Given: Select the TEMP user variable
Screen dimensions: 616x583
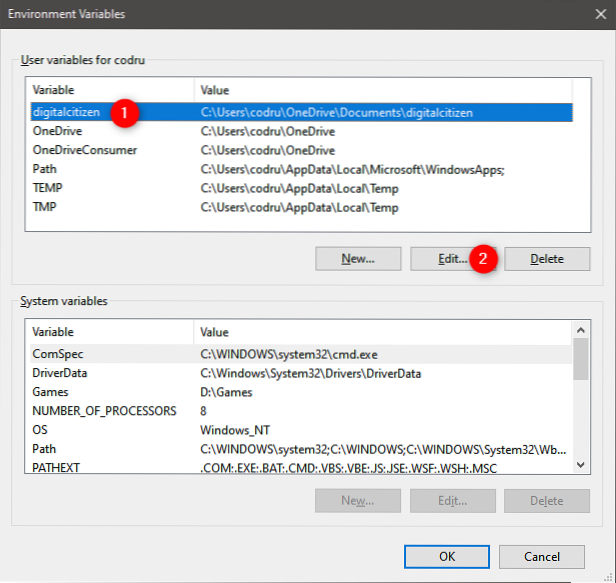Looking at the screenshot, I should [x=48, y=188].
